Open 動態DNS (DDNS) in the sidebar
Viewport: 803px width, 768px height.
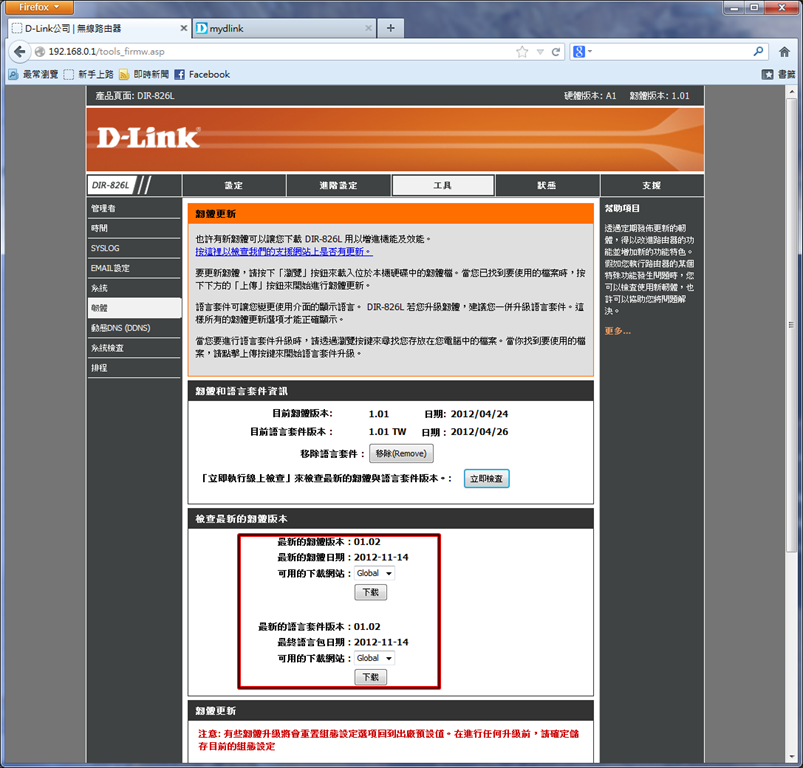coord(134,328)
